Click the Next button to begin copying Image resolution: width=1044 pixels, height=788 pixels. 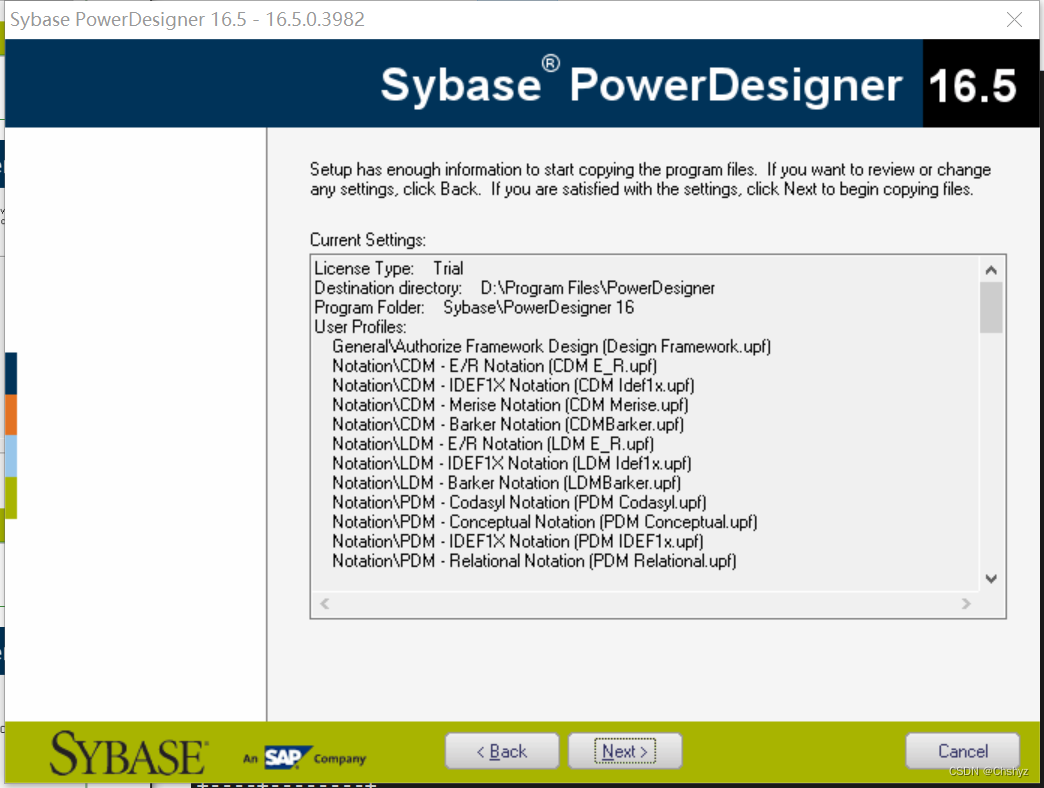625,751
